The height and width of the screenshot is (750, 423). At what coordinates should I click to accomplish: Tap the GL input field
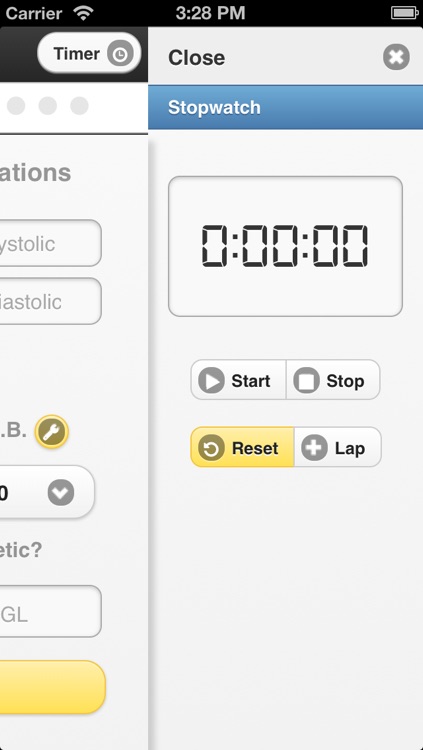point(51,611)
